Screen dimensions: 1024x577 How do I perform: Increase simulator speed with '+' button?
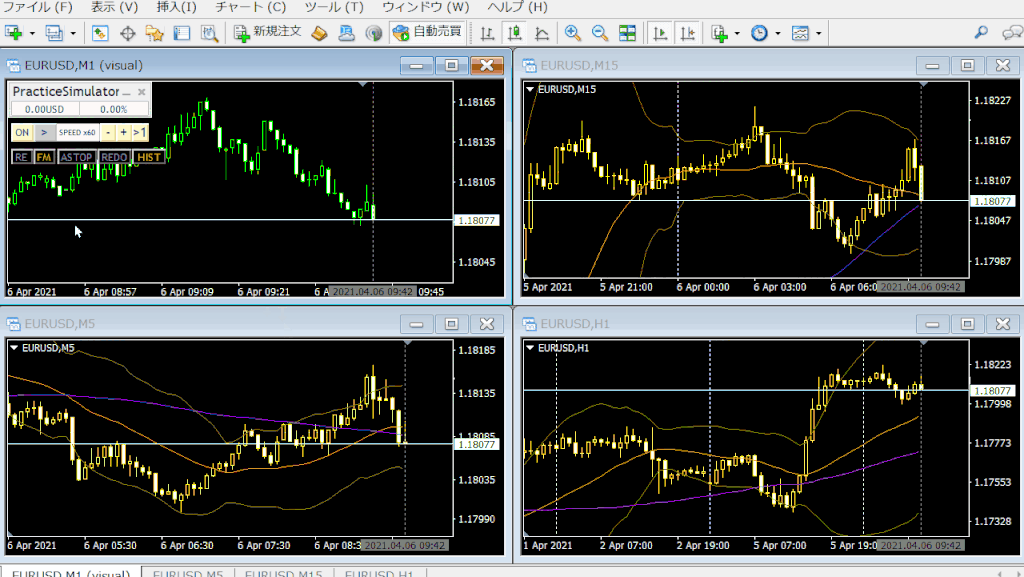123,133
